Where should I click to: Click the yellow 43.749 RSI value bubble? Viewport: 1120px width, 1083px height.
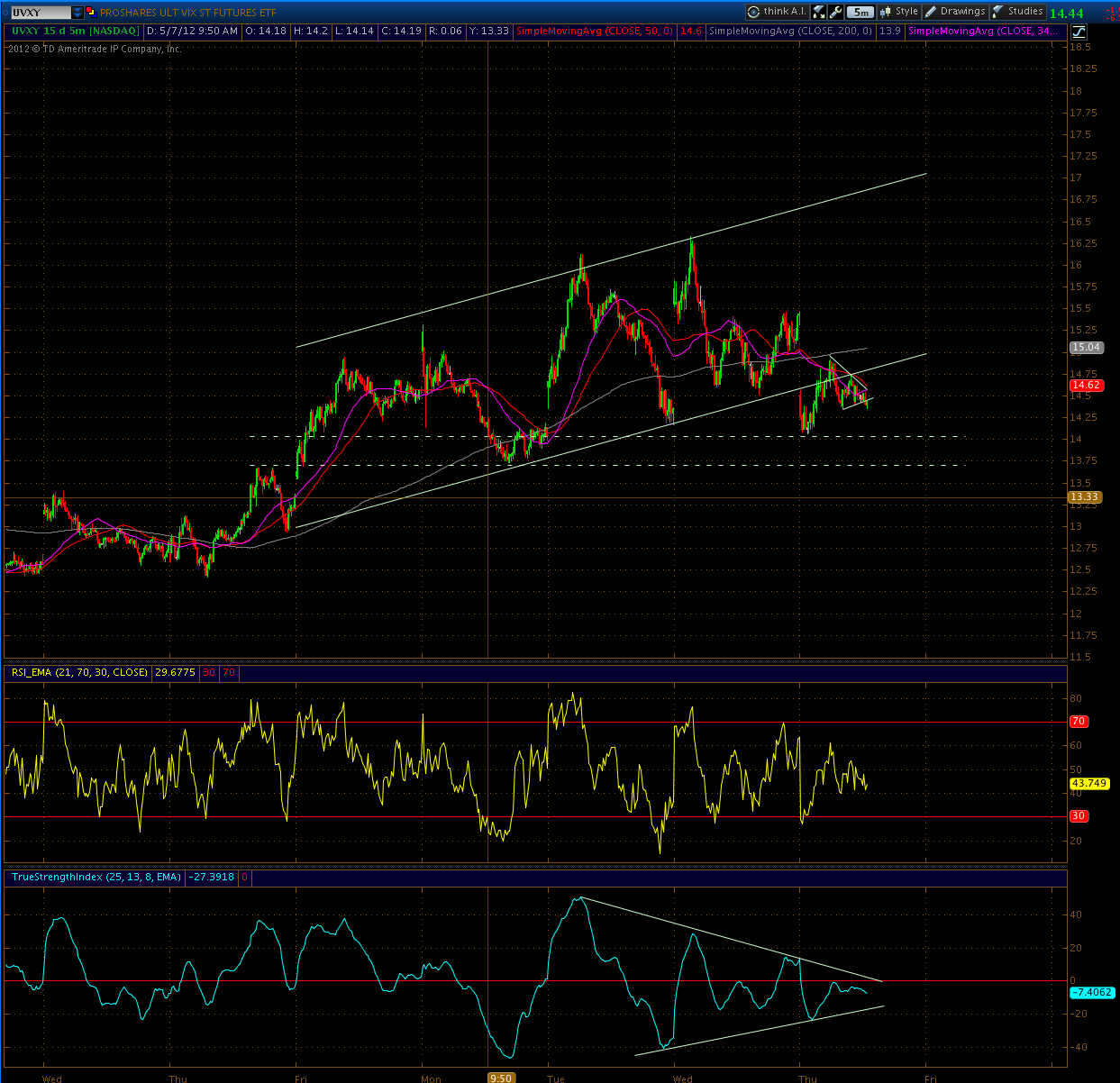tap(1089, 783)
